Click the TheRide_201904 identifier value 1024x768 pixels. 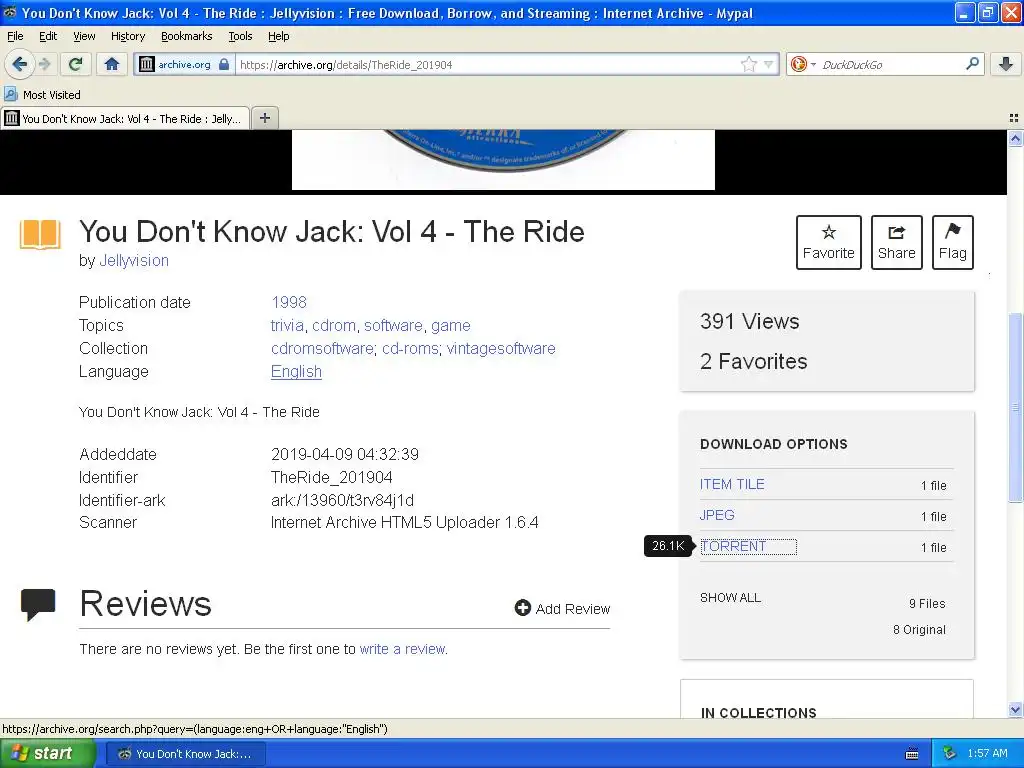pyautogui.click(x=331, y=477)
